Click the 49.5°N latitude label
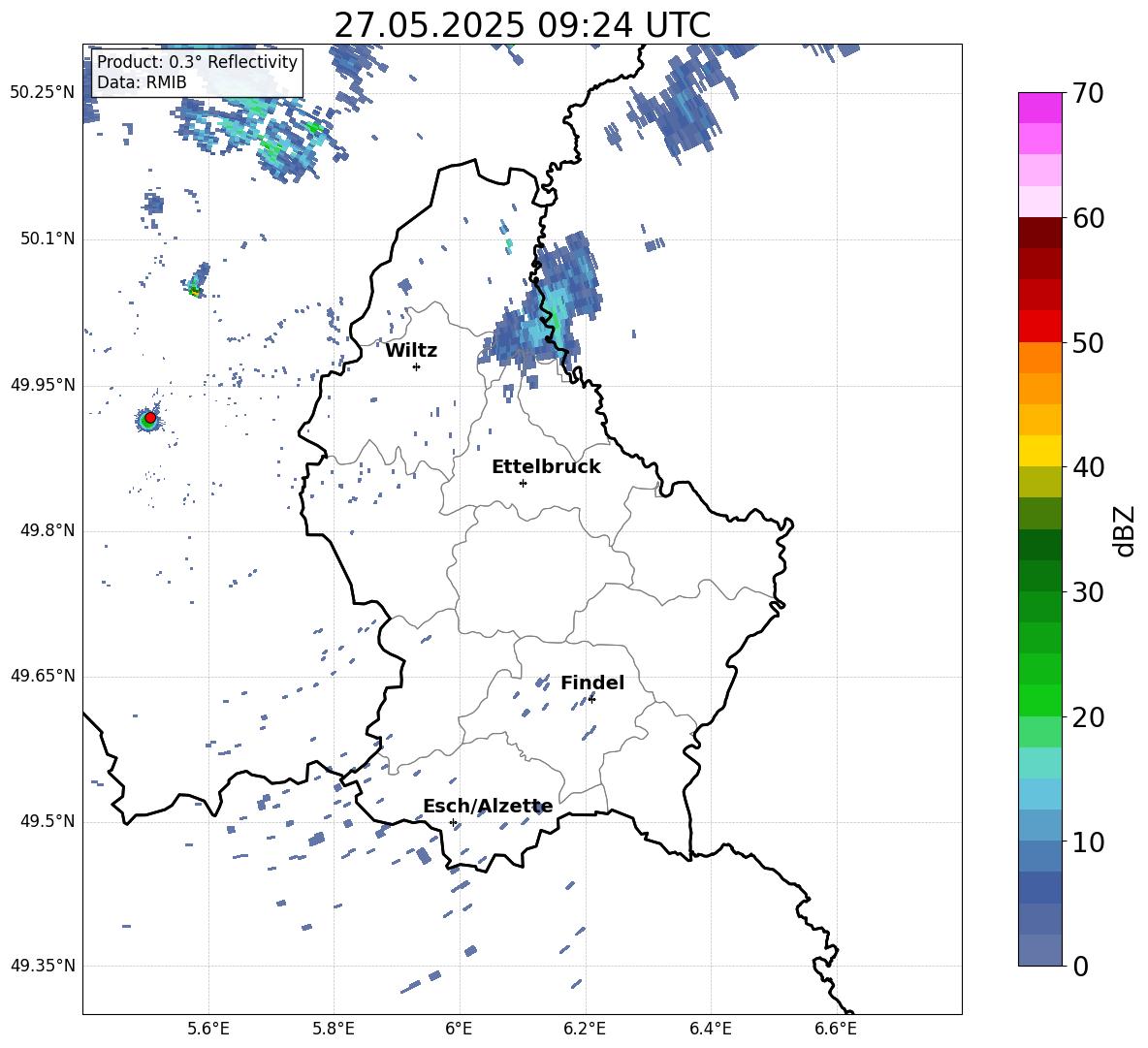1148x1048 pixels. point(47,821)
